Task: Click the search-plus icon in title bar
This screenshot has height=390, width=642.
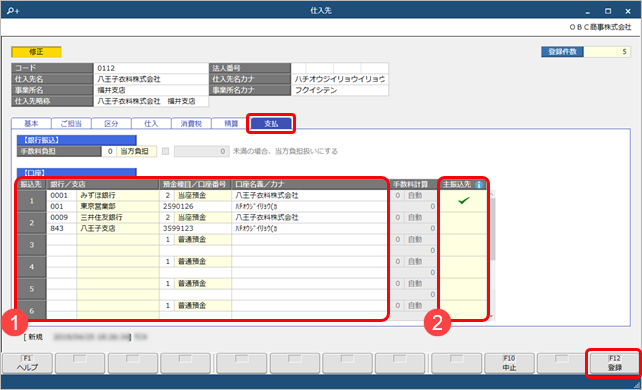Action: pos(13,11)
